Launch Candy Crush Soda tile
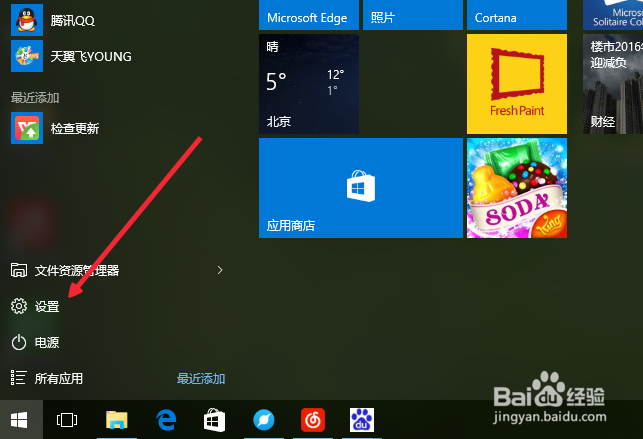This screenshot has width=643, height=439. click(x=517, y=188)
